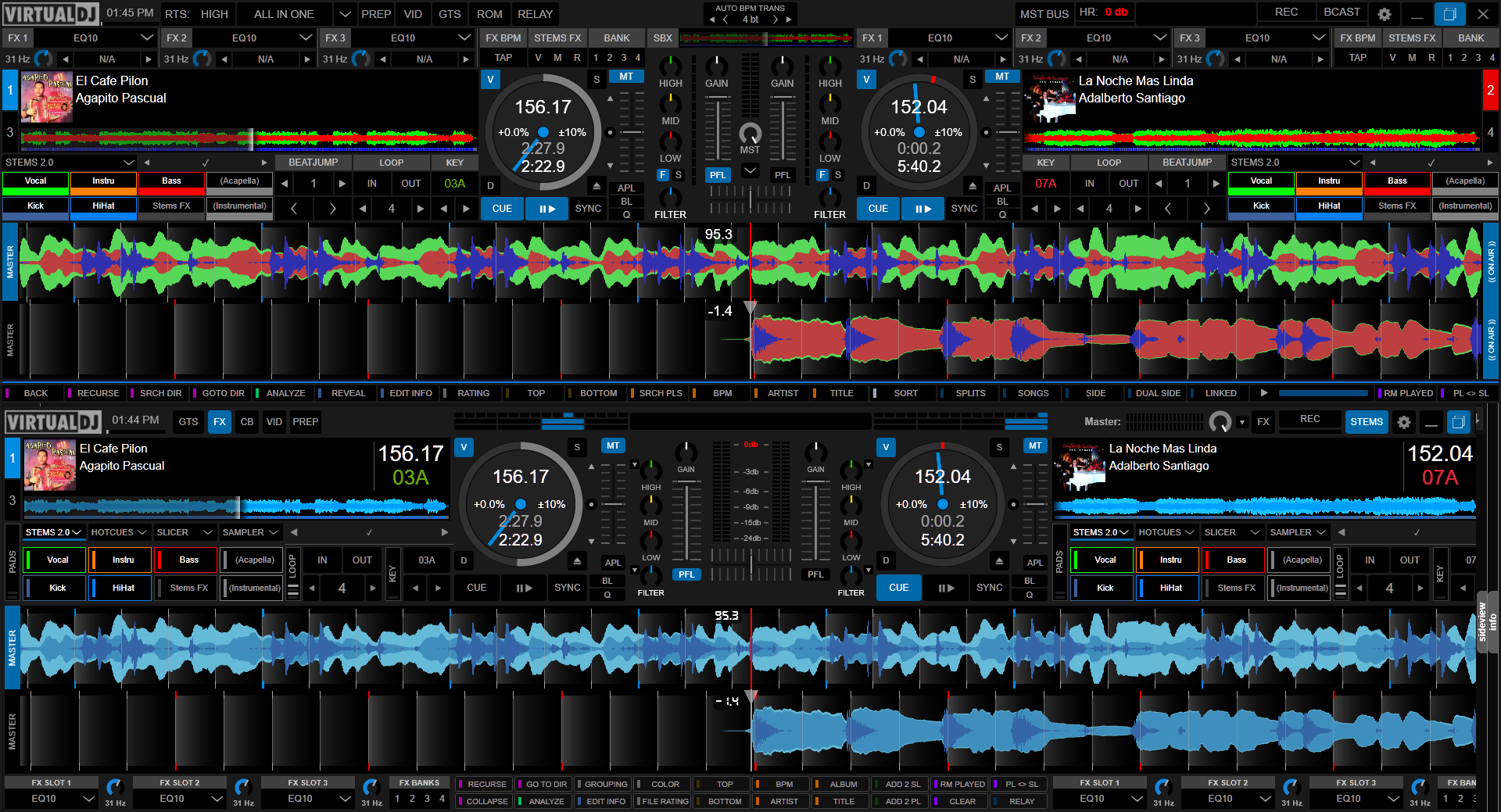Open settings gear beside the blue STEMS button
The height and width of the screenshot is (812, 1501).
click(x=1404, y=422)
